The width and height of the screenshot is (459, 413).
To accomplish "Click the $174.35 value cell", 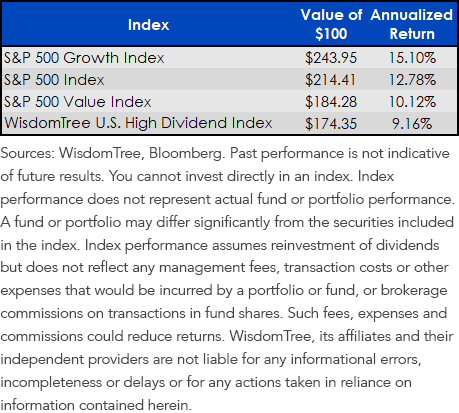I will click(331, 124).
